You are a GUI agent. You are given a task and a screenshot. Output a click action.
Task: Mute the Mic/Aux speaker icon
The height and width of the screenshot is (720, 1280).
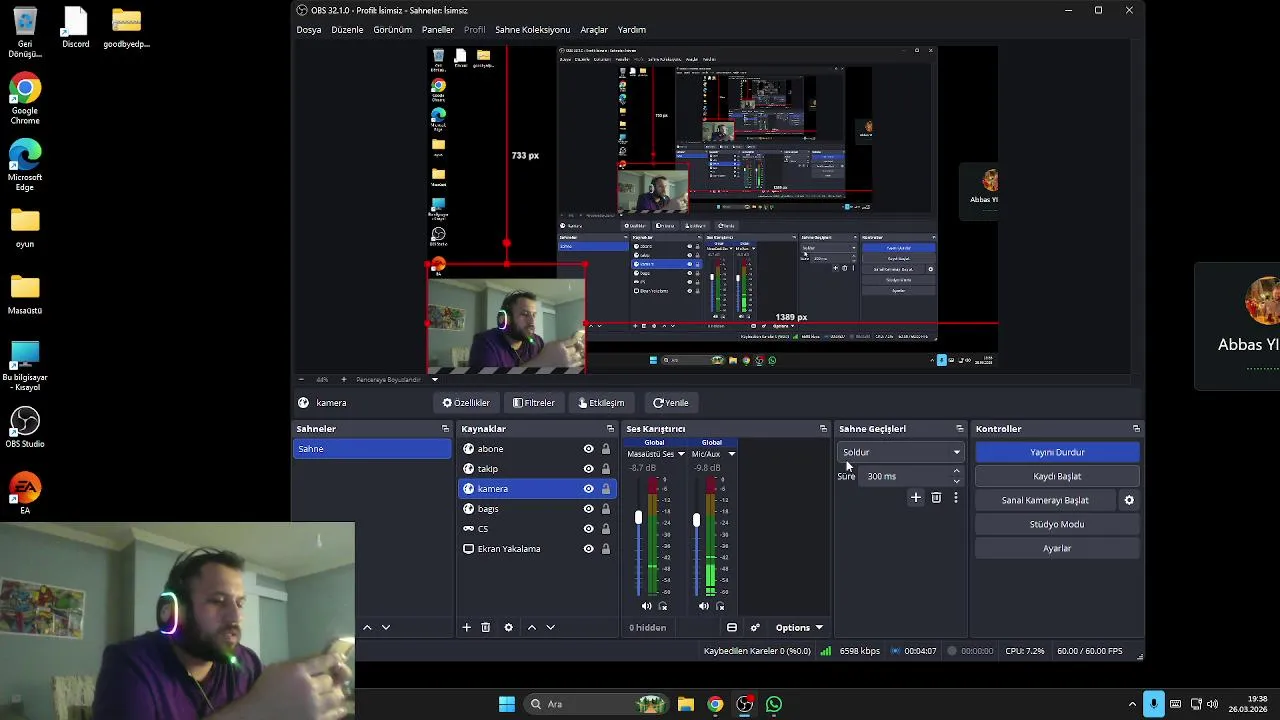704,606
